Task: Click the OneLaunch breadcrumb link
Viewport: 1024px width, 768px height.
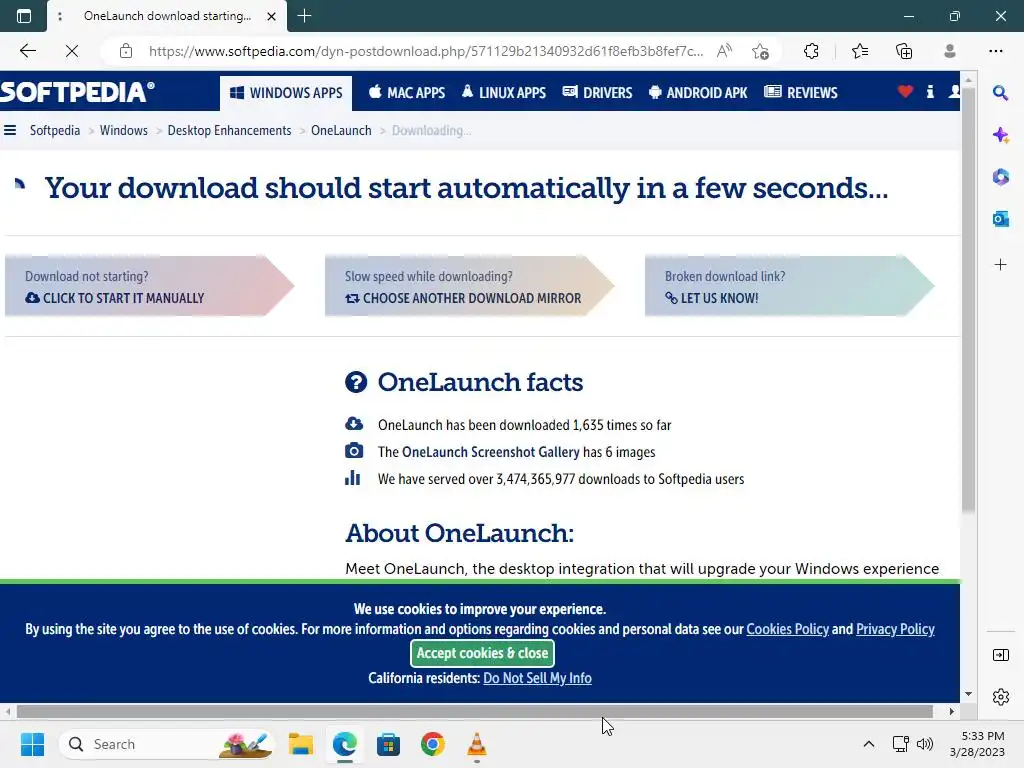Action: click(x=341, y=131)
